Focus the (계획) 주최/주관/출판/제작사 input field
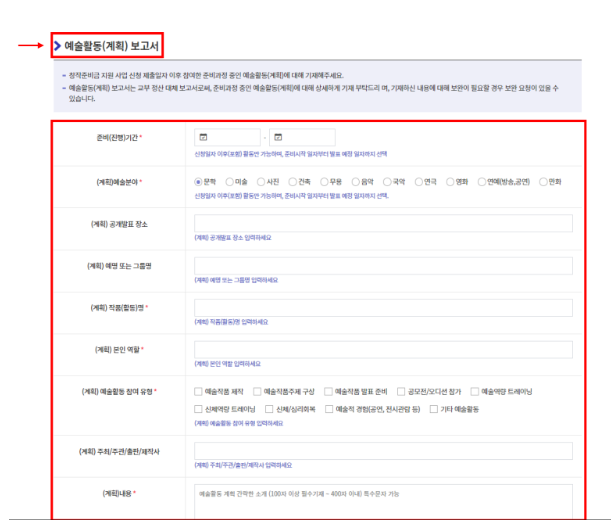The height and width of the screenshot is (520, 611). tap(383, 451)
